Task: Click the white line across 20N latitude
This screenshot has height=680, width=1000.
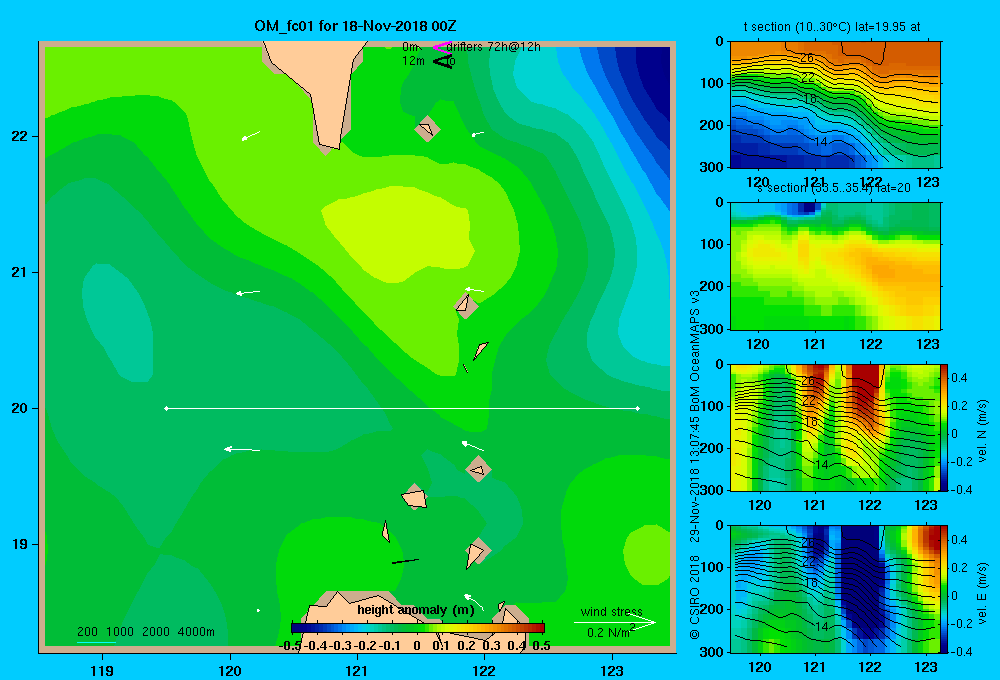Action: [x=402, y=408]
